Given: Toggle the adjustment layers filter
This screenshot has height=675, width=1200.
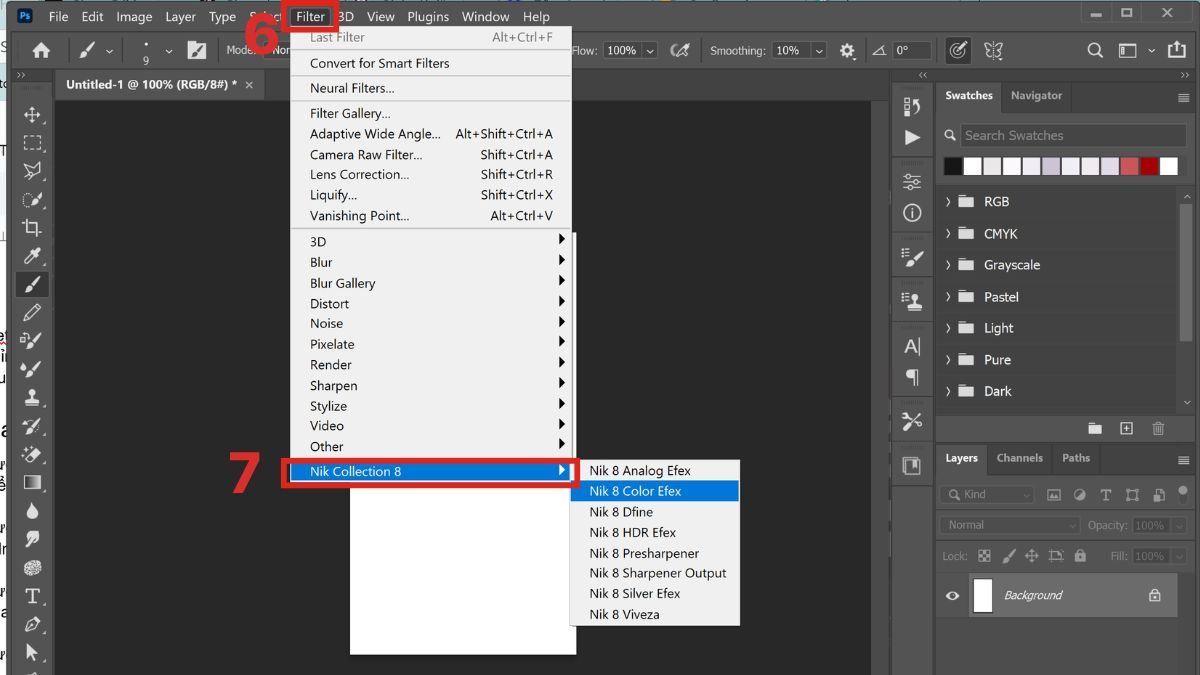Looking at the screenshot, I should 1080,494.
